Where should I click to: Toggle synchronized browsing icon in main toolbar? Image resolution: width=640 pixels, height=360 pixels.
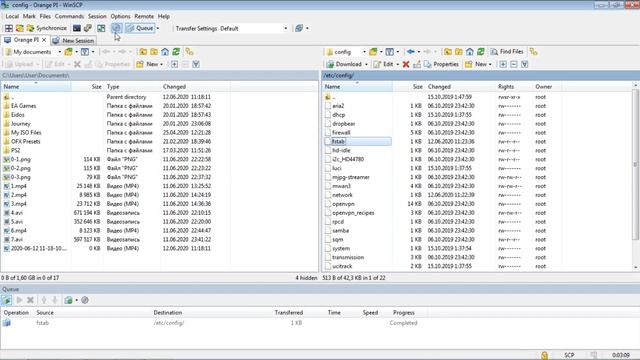[101, 28]
